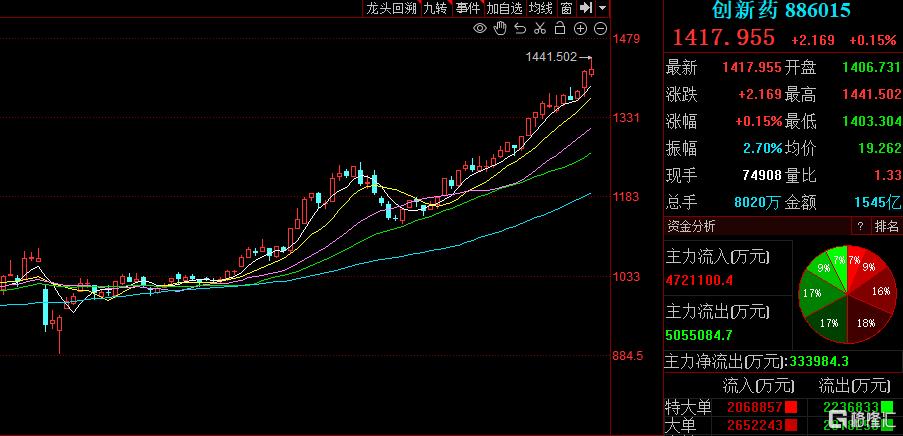Zoom out with the minus circle icon

point(600,28)
